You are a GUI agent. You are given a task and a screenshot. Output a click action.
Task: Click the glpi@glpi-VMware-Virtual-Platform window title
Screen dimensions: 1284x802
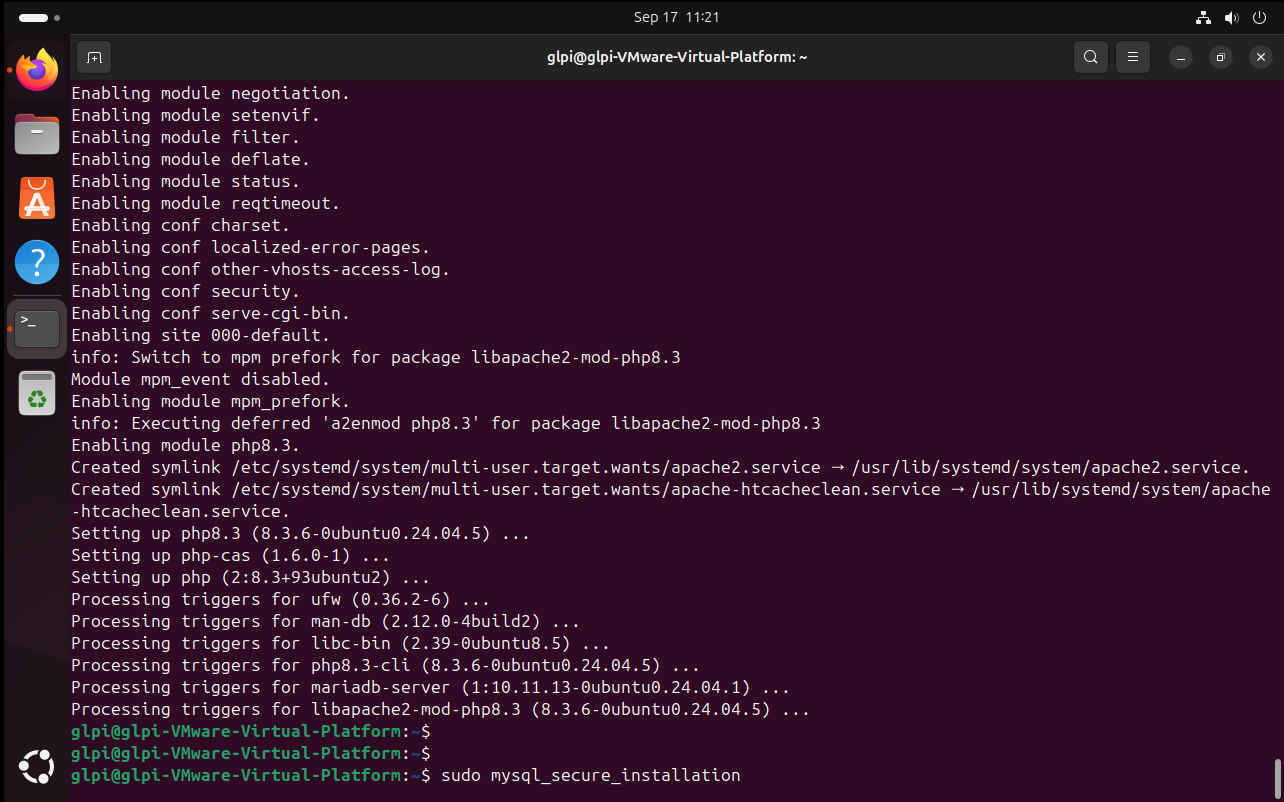coord(677,57)
